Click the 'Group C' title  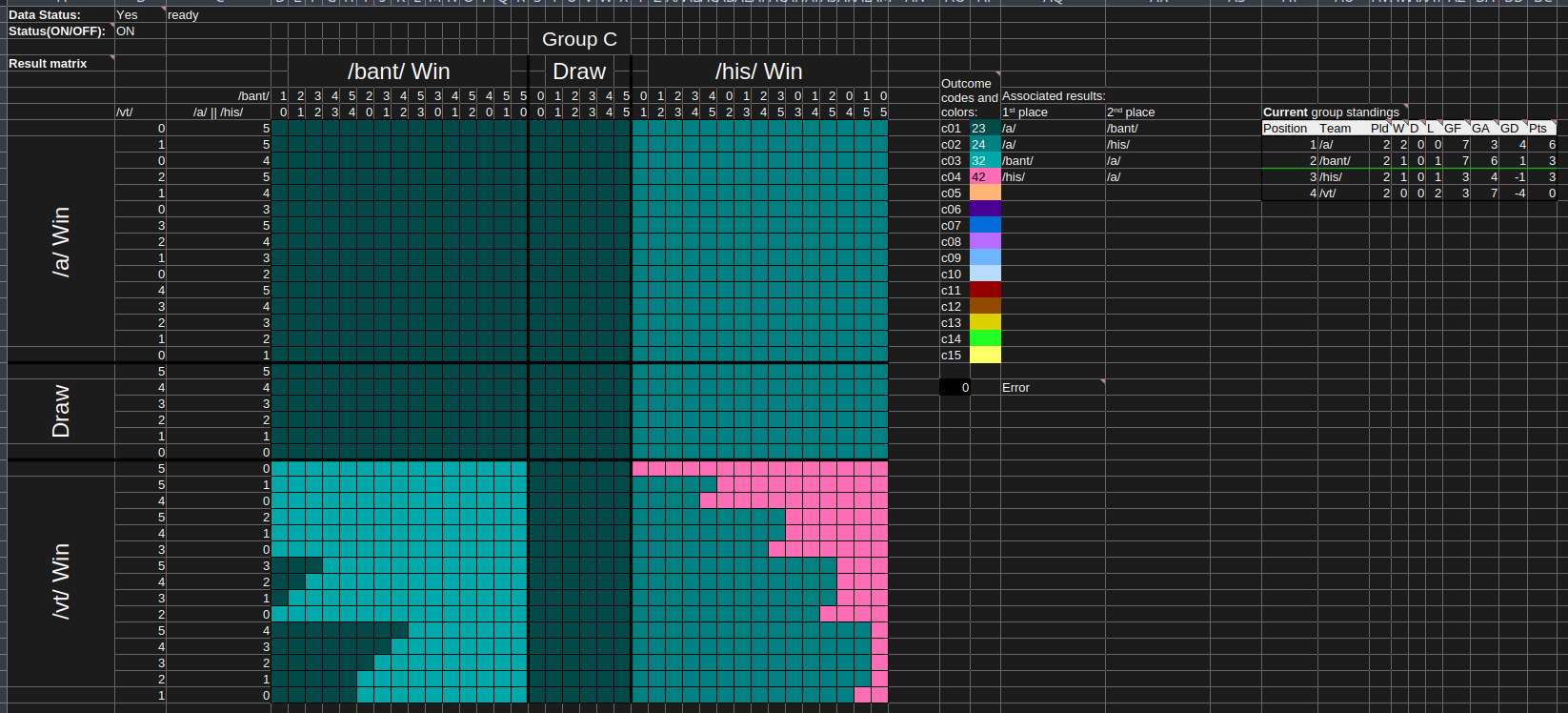[x=579, y=39]
